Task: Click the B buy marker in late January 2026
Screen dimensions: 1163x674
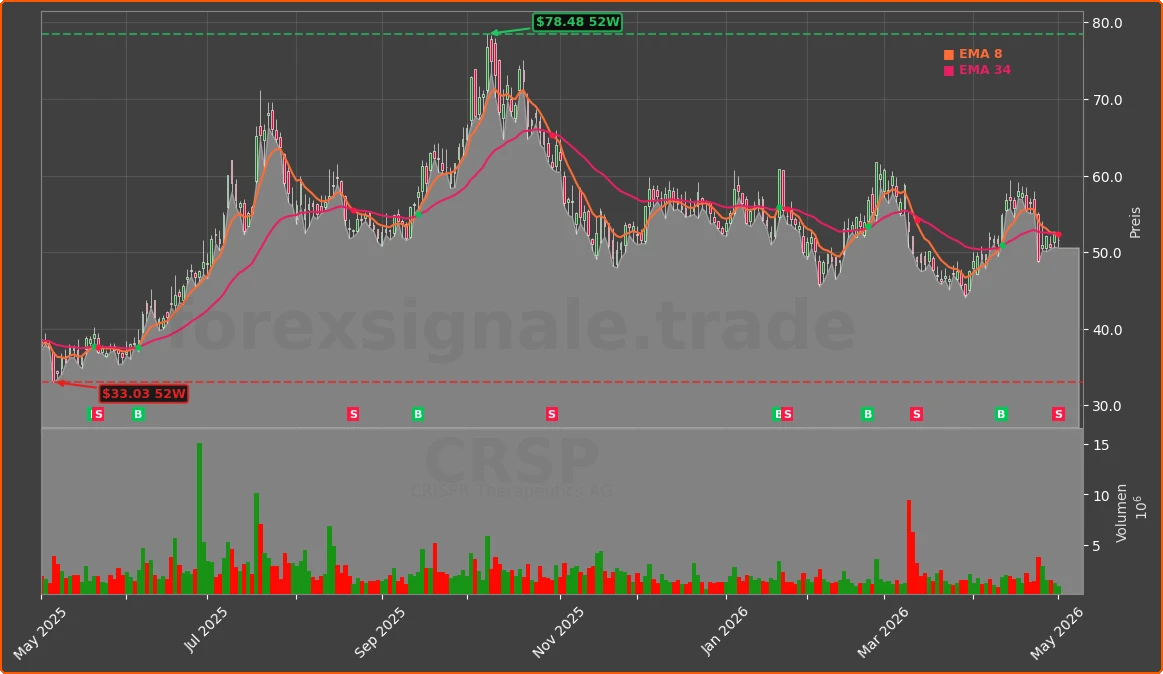Action: (777, 414)
